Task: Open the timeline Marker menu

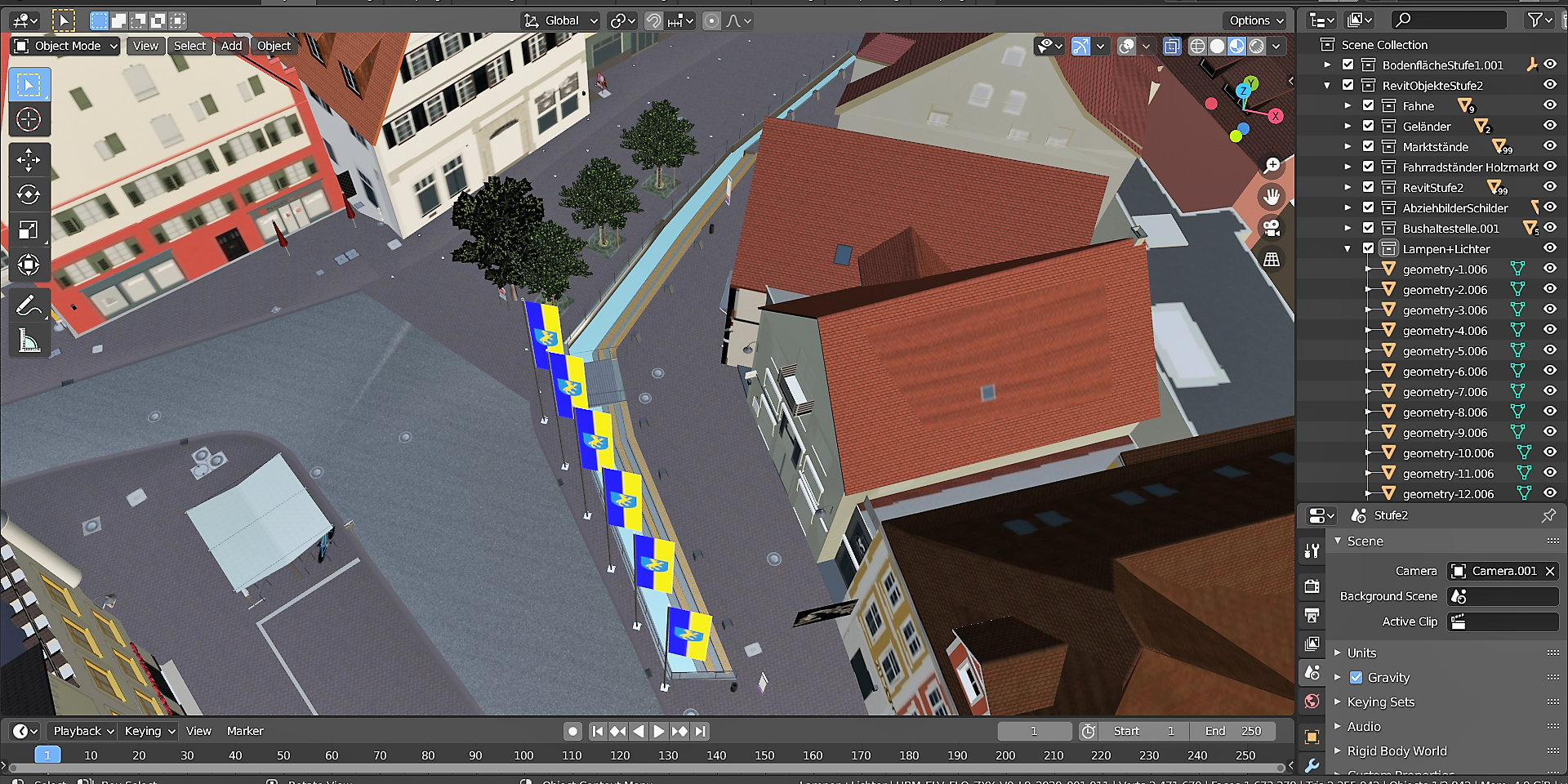Action: (245, 731)
